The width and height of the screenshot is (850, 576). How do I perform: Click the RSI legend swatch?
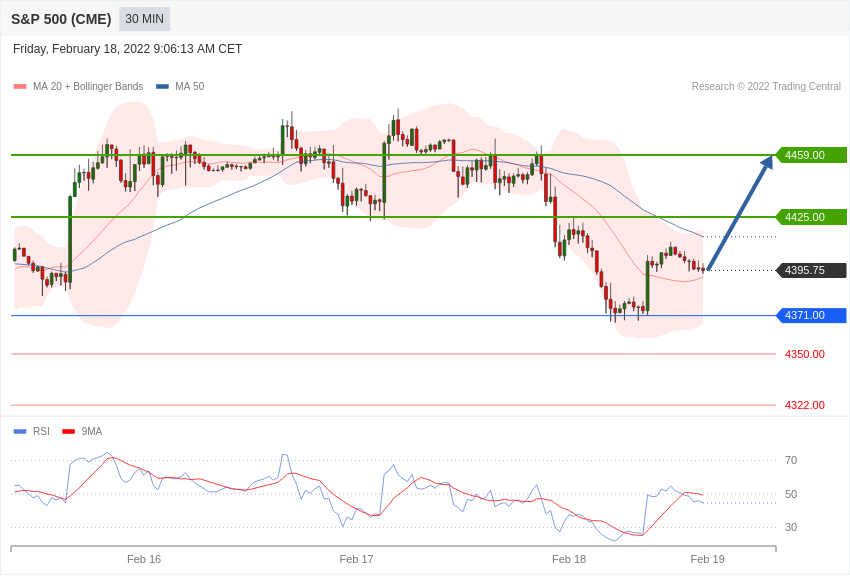20,432
